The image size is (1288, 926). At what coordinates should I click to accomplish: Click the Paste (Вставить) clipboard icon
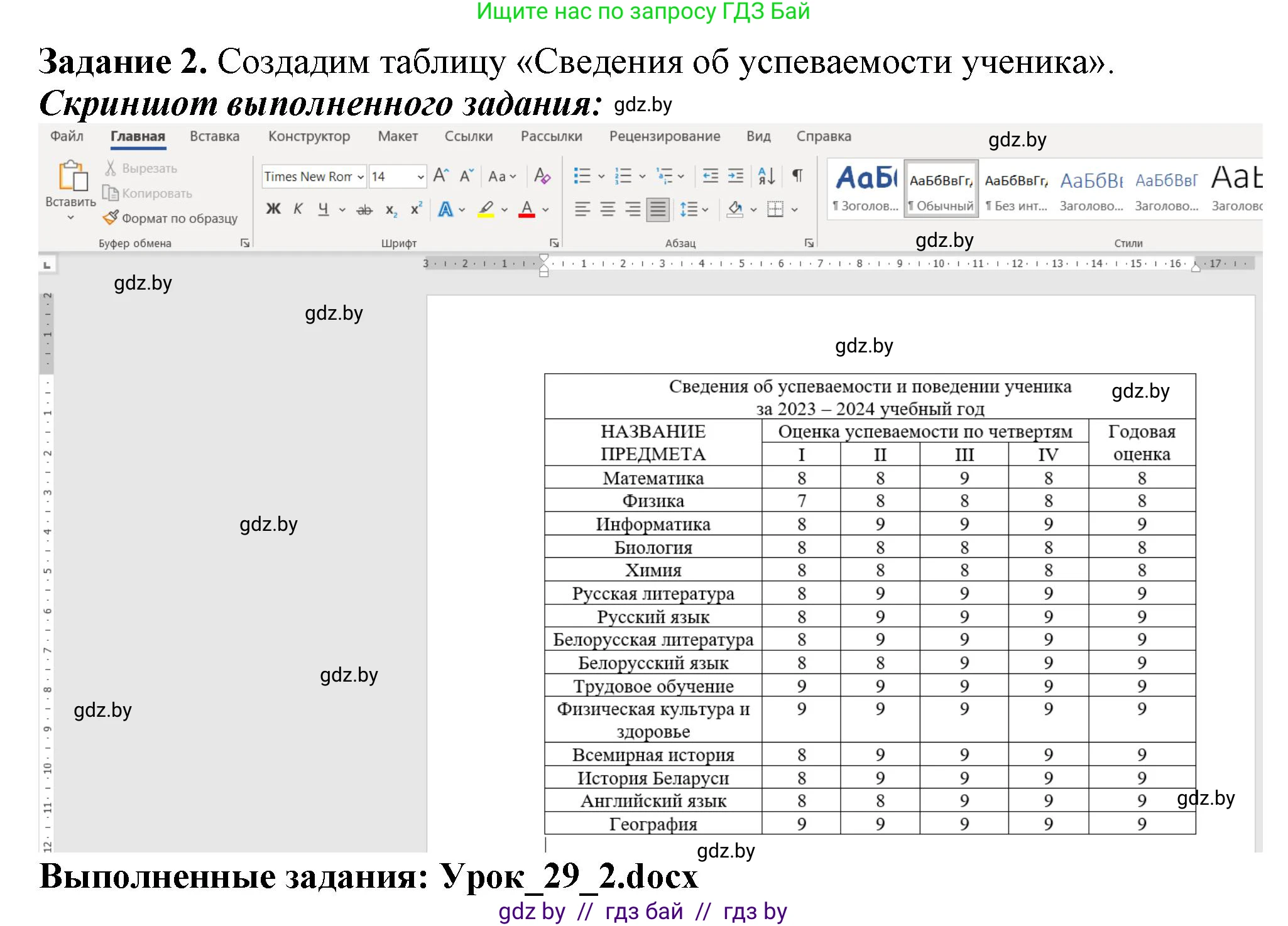click(73, 175)
